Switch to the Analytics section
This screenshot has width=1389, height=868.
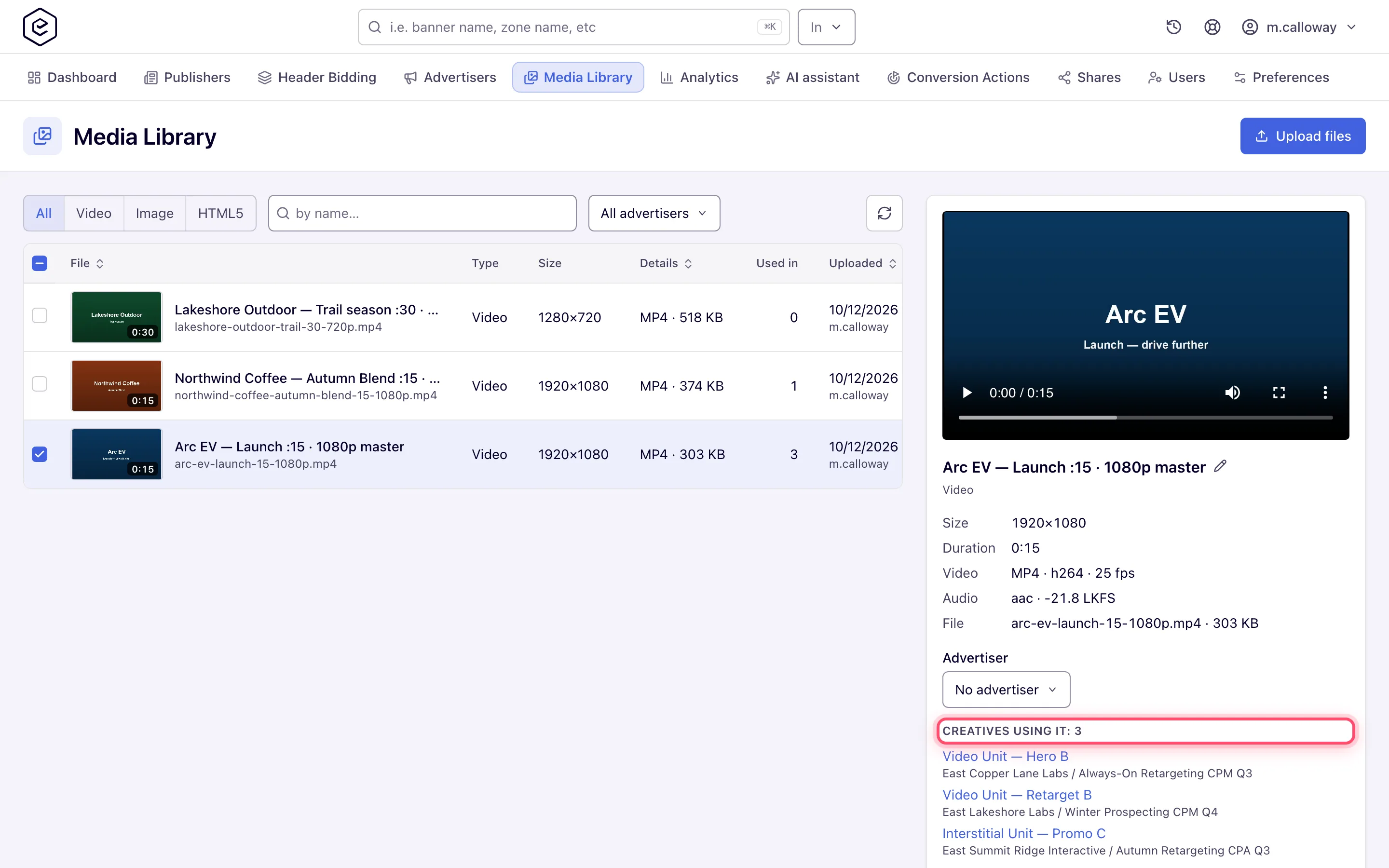pyautogui.click(x=698, y=78)
